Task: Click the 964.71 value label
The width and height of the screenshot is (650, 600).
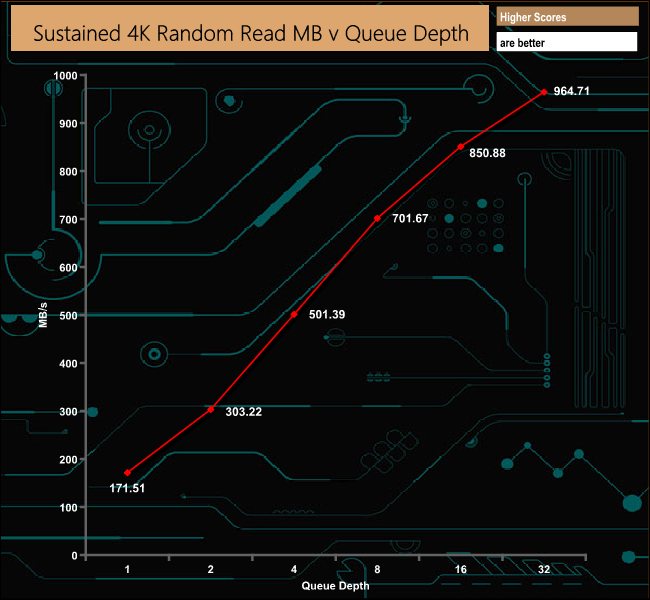Action: pos(572,91)
